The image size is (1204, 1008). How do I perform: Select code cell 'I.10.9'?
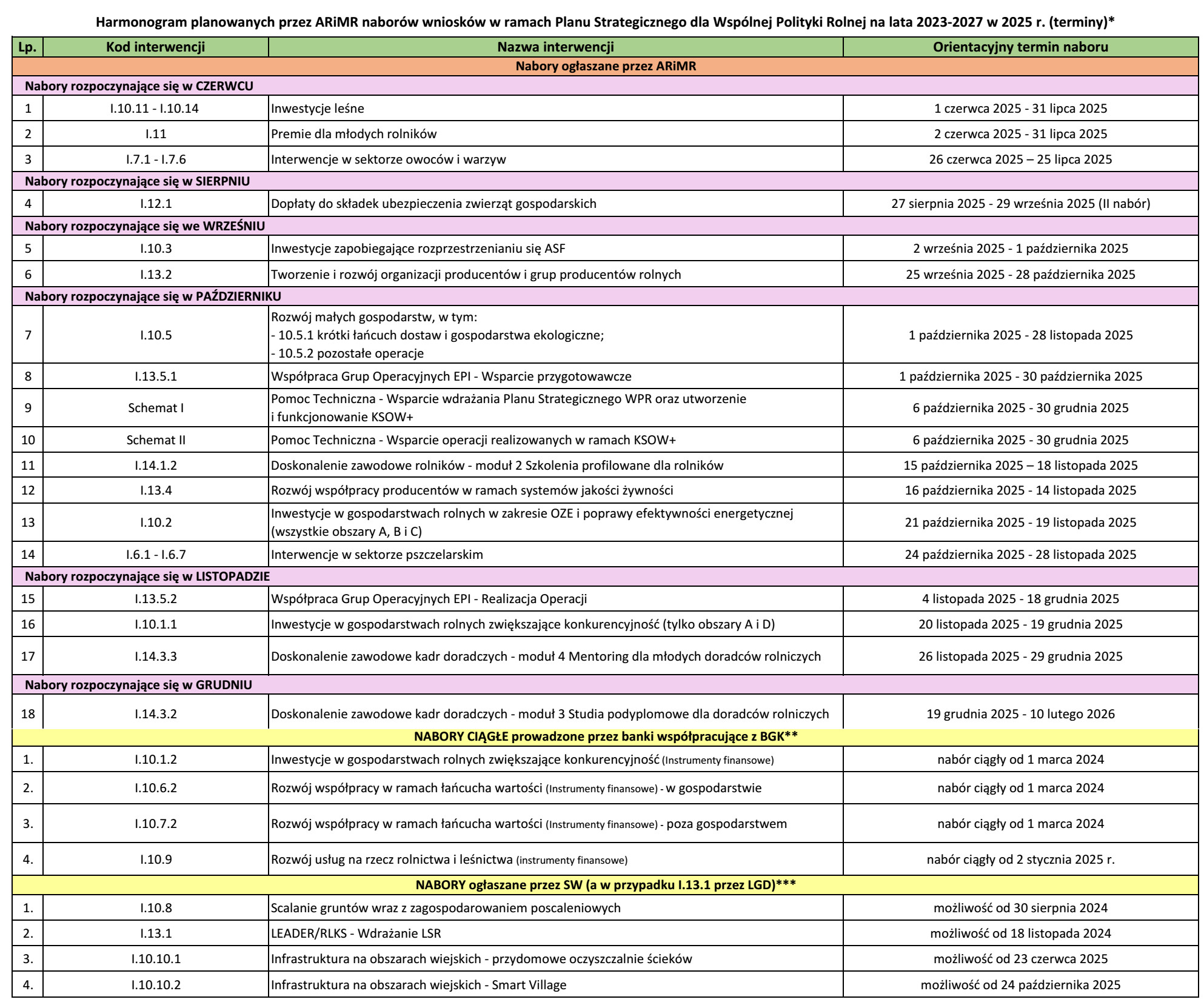coord(155,859)
